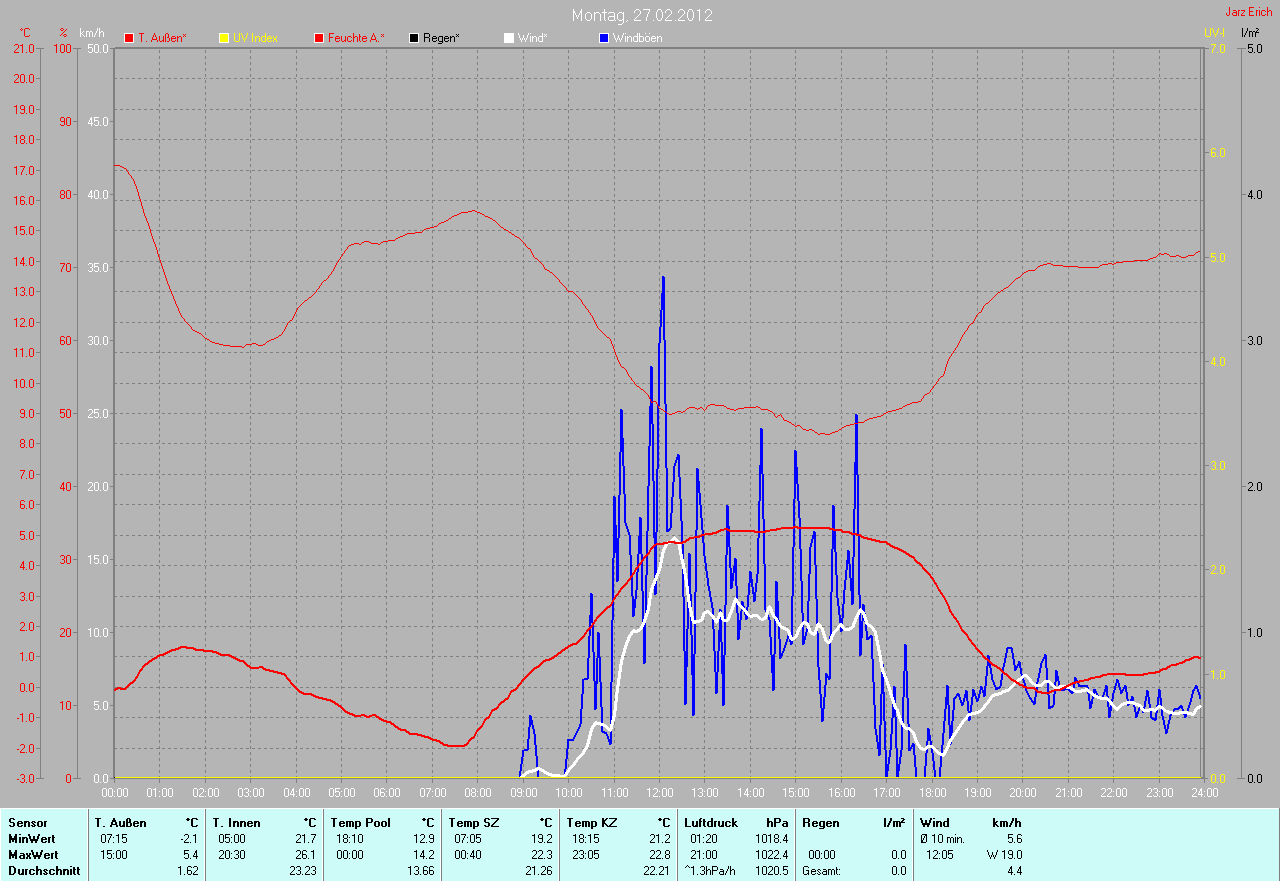Click the 'Jarz Erich' author label
Screen dimensions: 1280x881
coord(1249,12)
